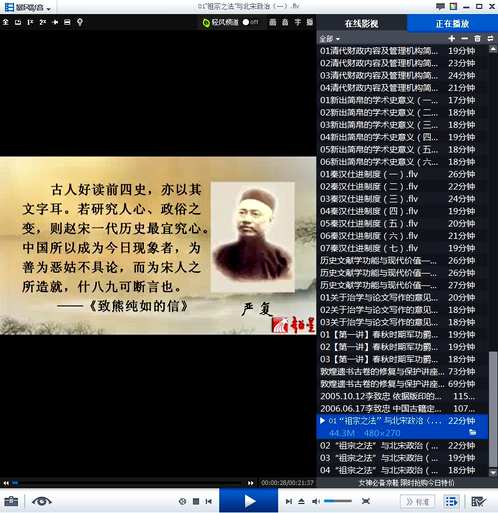Image resolution: width=498 pixels, height=513 pixels.
Task: Select 2006.06.17李致忠 playlist item
Action: [402, 409]
